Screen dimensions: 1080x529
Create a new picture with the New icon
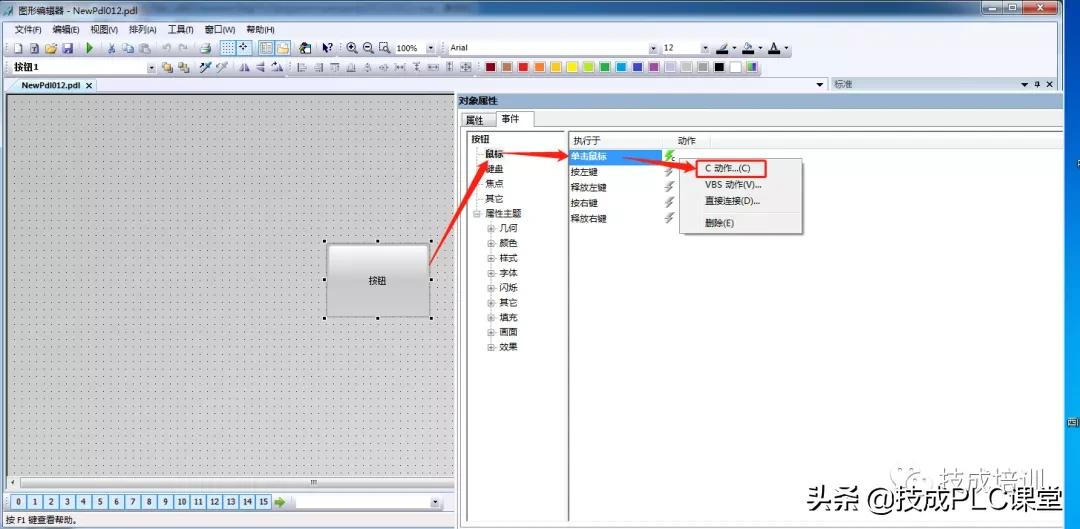19,48
